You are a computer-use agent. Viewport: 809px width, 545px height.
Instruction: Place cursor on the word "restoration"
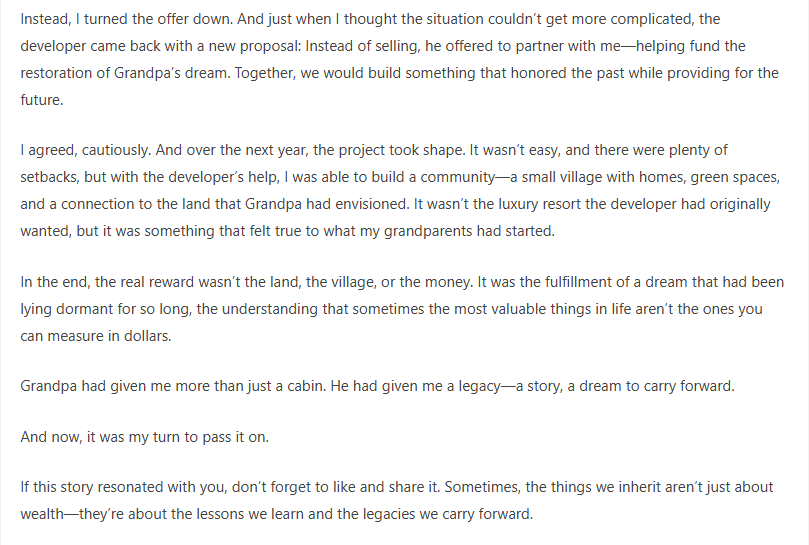(58, 74)
